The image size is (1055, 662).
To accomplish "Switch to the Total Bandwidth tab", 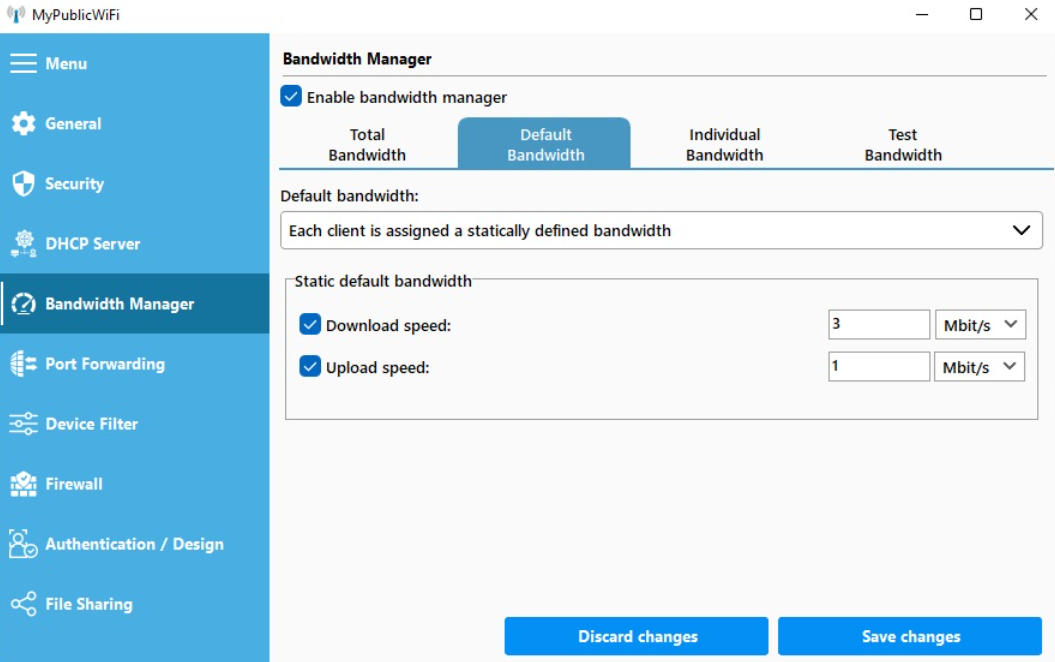I will pos(367,145).
